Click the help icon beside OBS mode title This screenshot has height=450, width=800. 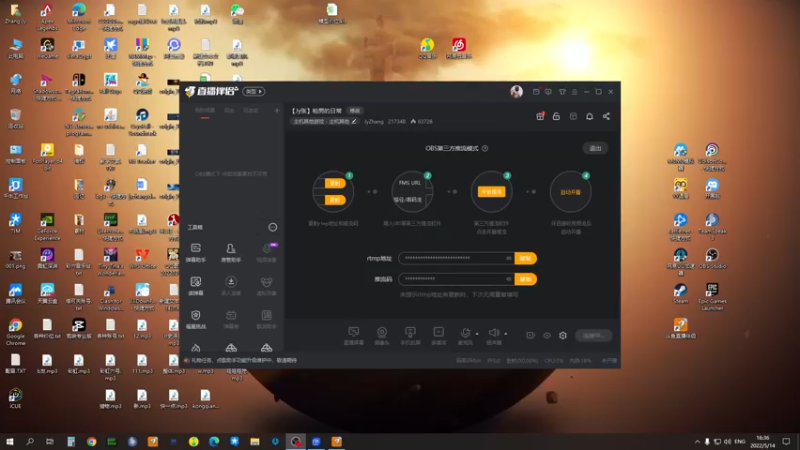pyautogui.click(x=485, y=148)
